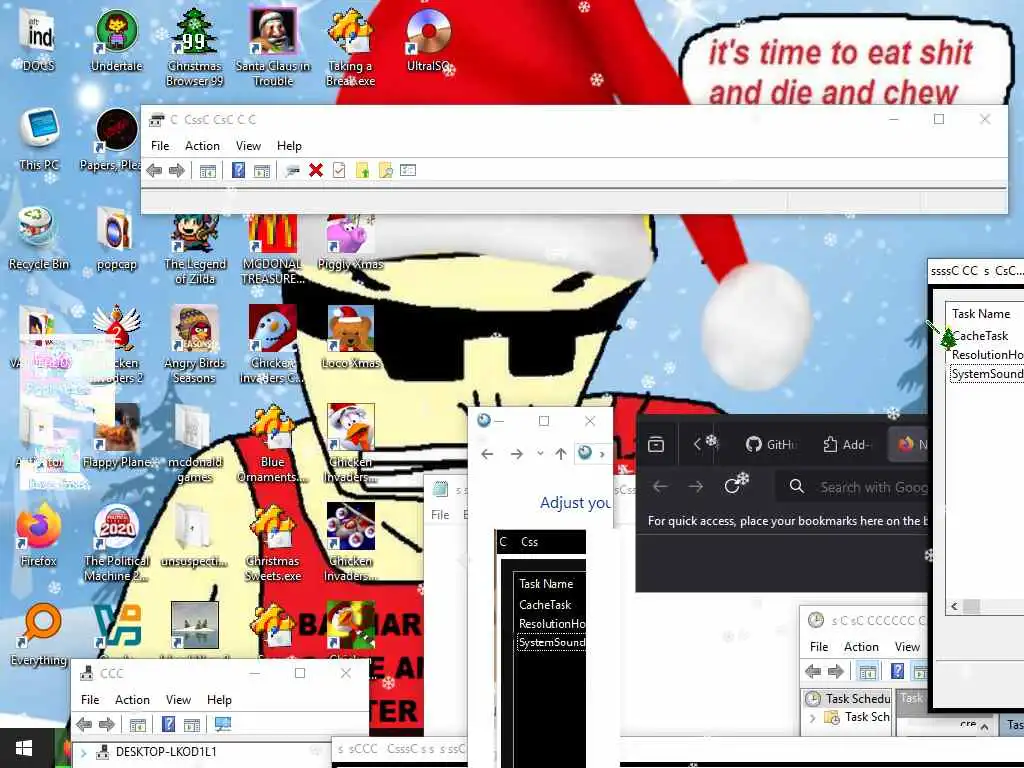Open Christmas Sweets.exe desktop icon

coord(272,543)
